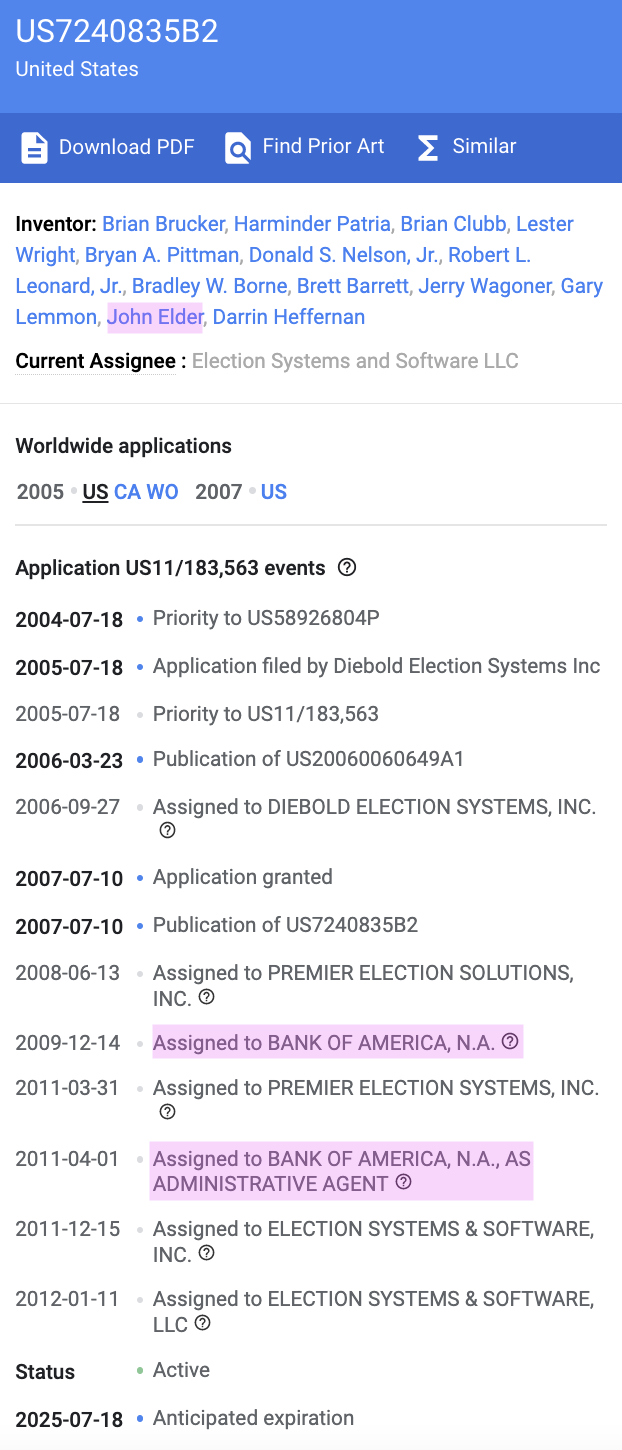Open the CA worldwide application link
Image resolution: width=622 pixels, height=1450 pixels.
pyautogui.click(x=128, y=492)
